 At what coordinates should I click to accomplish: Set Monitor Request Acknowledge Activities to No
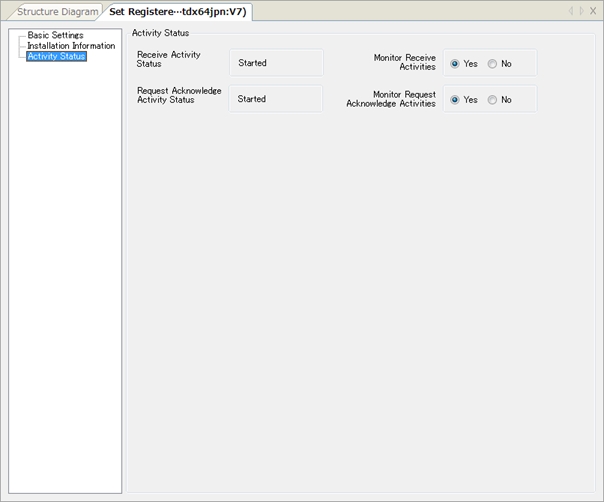click(x=492, y=99)
